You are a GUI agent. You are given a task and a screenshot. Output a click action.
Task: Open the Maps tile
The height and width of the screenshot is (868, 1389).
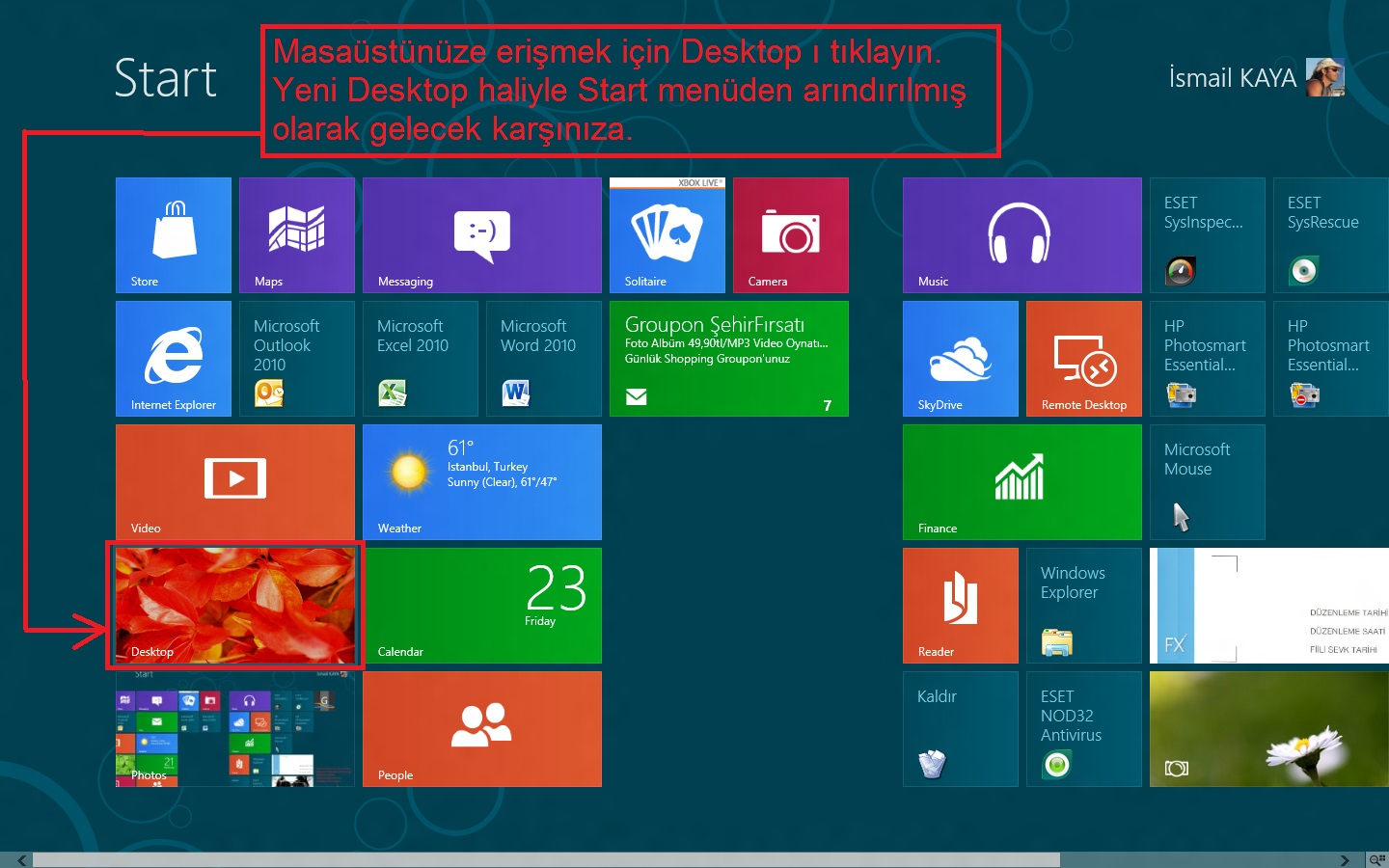point(297,235)
